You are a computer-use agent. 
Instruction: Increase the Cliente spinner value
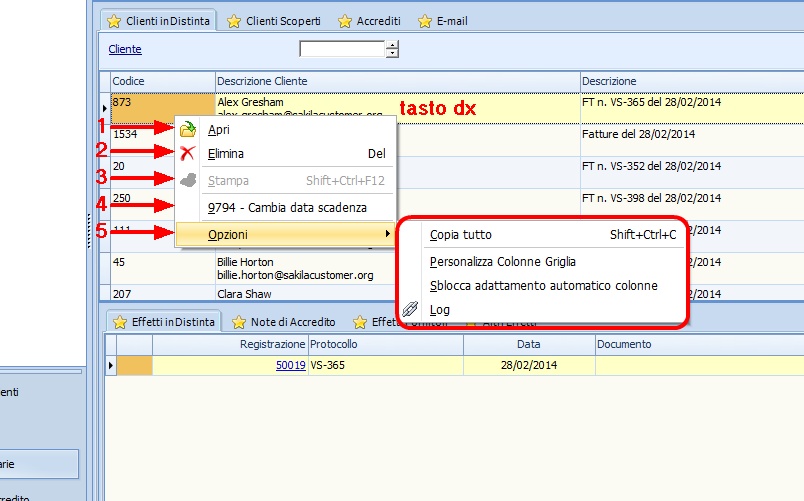[392, 44]
